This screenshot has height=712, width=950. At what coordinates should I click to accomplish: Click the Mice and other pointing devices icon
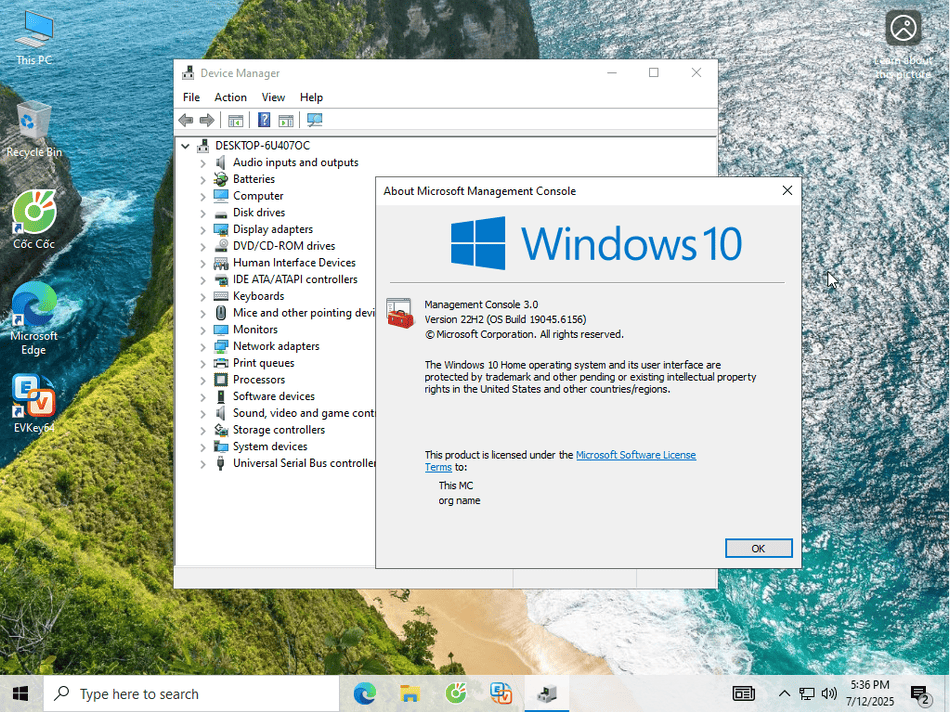point(221,313)
